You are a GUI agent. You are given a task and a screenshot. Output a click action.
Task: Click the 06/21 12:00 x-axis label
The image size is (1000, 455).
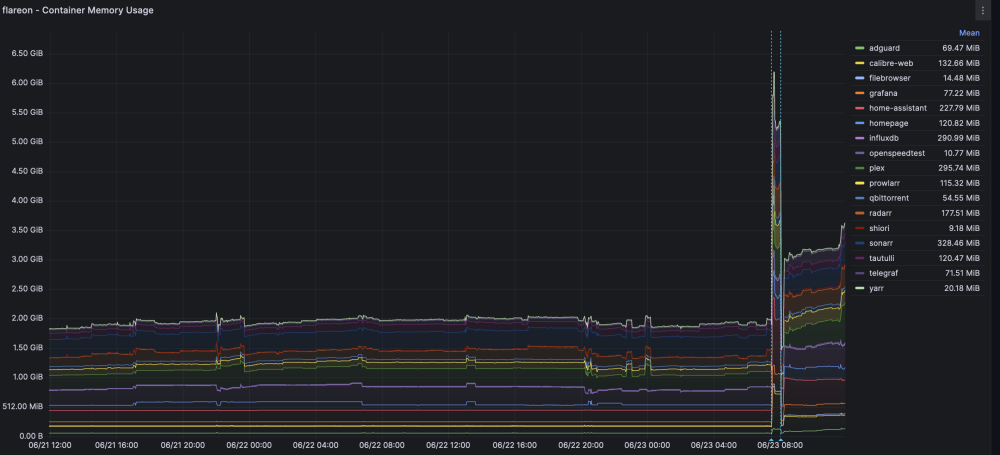tap(50, 445)
